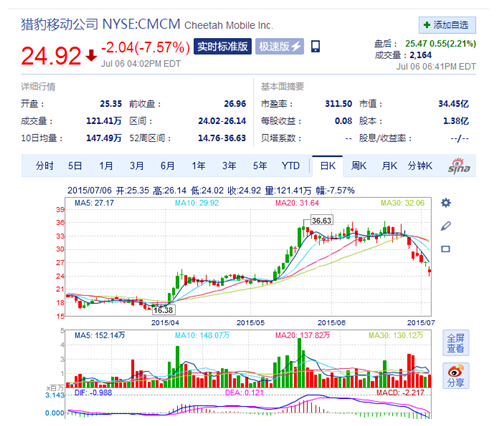Share chart via Weibo 分享 icon
Screen dimensions: 500x426
pyautogui.click(x=456, y=376)
